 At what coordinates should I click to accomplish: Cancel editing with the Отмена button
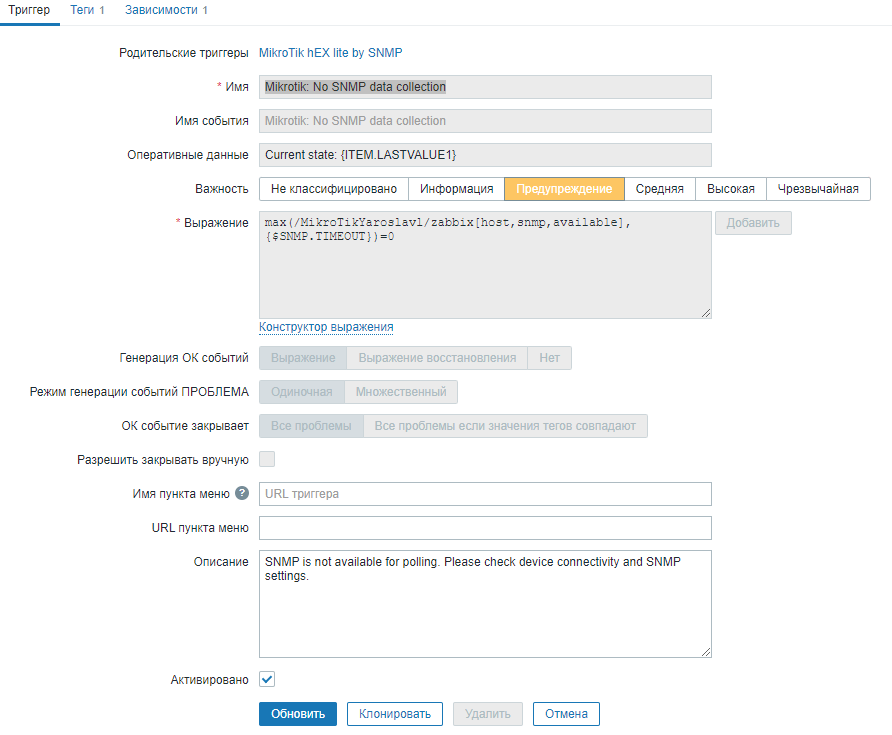click(566, 714)
